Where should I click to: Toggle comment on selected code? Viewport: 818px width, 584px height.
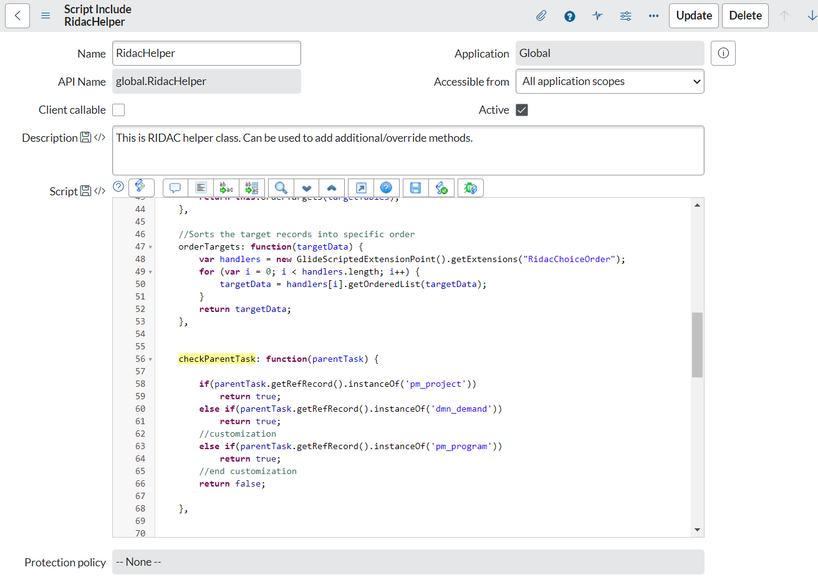point(175,188)
